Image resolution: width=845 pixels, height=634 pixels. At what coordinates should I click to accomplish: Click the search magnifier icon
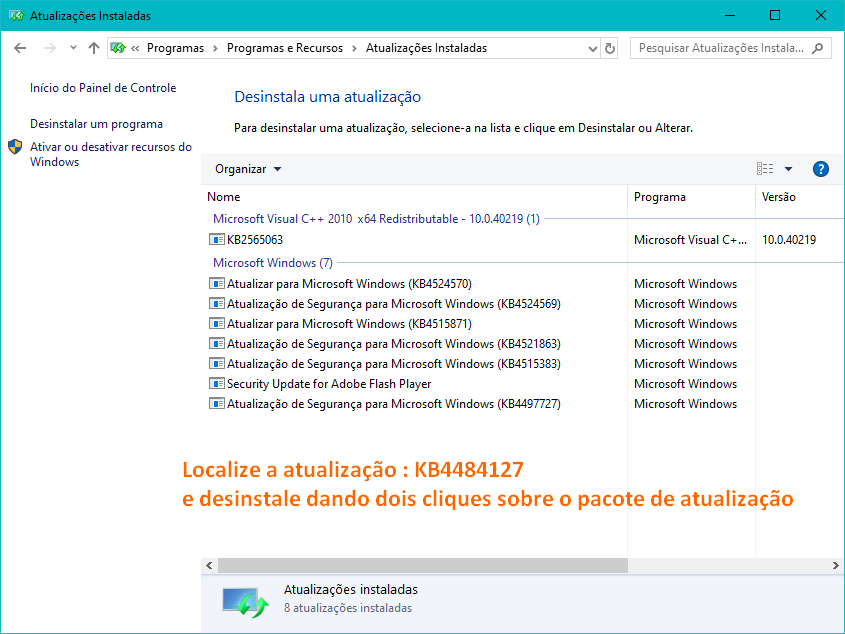click(x=818, y=48)
